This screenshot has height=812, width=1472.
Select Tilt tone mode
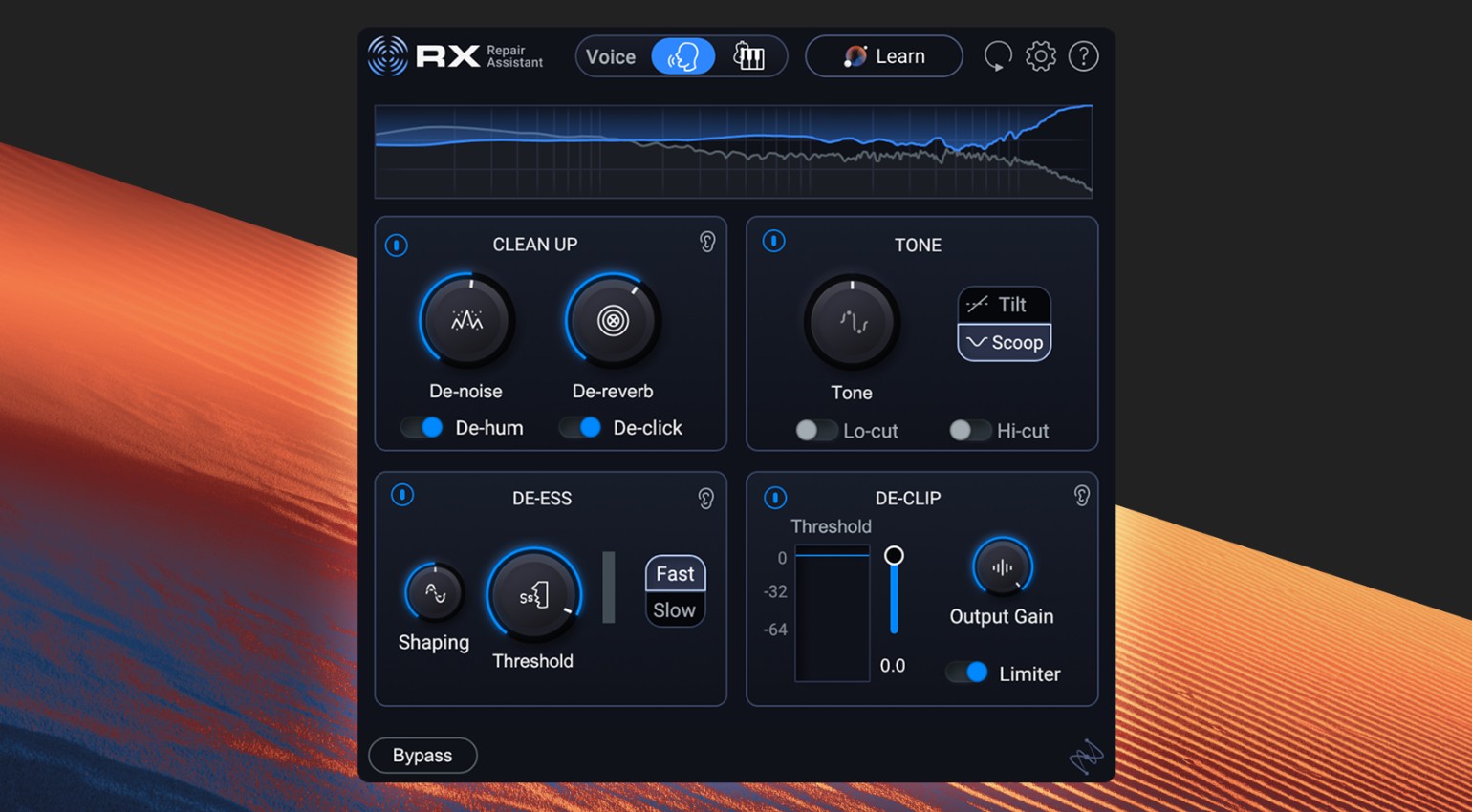1004,305
